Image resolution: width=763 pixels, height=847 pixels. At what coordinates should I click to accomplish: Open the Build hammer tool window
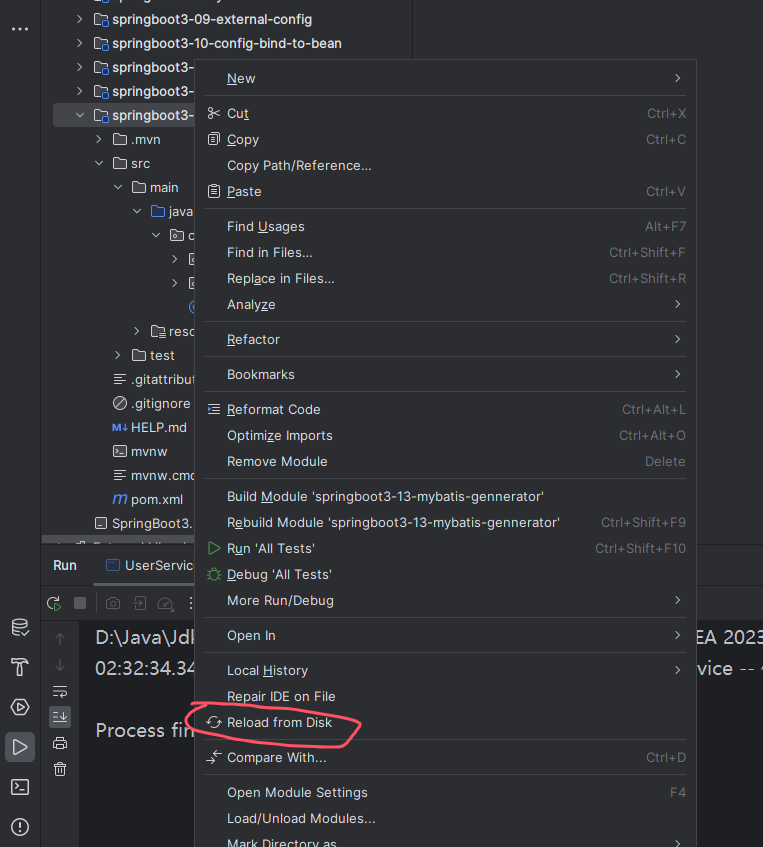pyautogui.click(x=20, y=667)
